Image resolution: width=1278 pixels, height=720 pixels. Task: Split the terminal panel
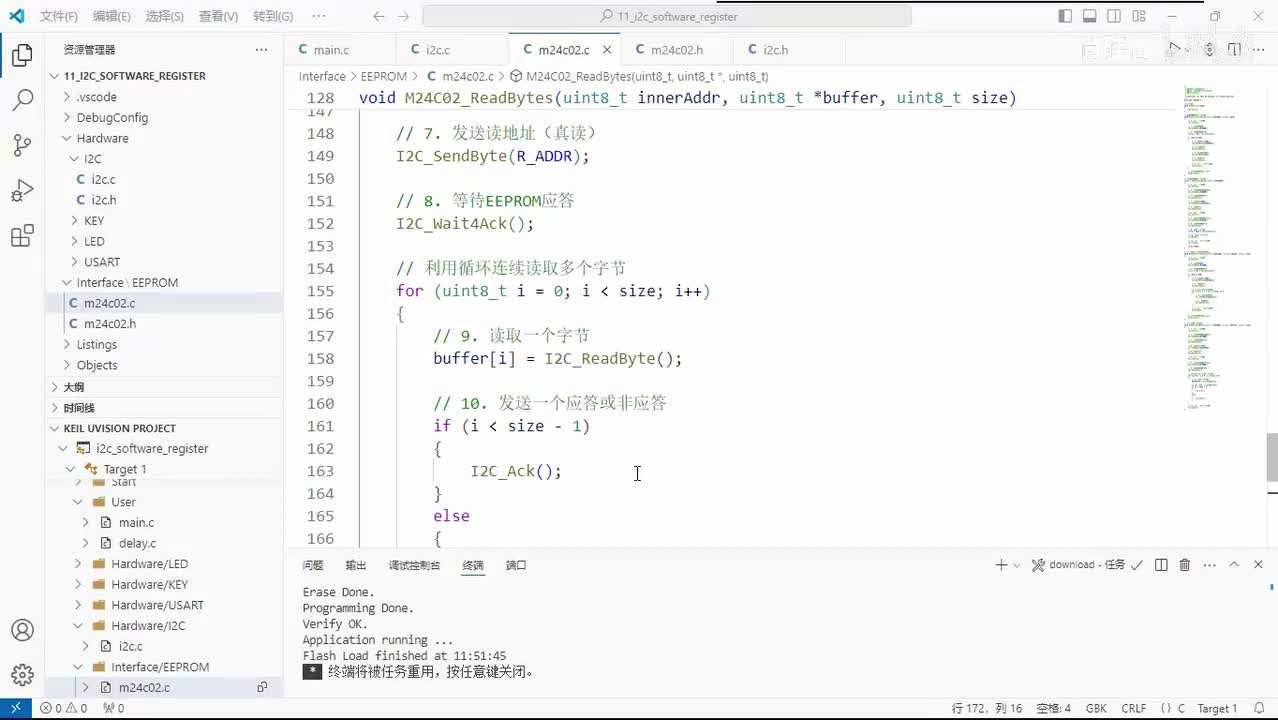click(1161, 565)
